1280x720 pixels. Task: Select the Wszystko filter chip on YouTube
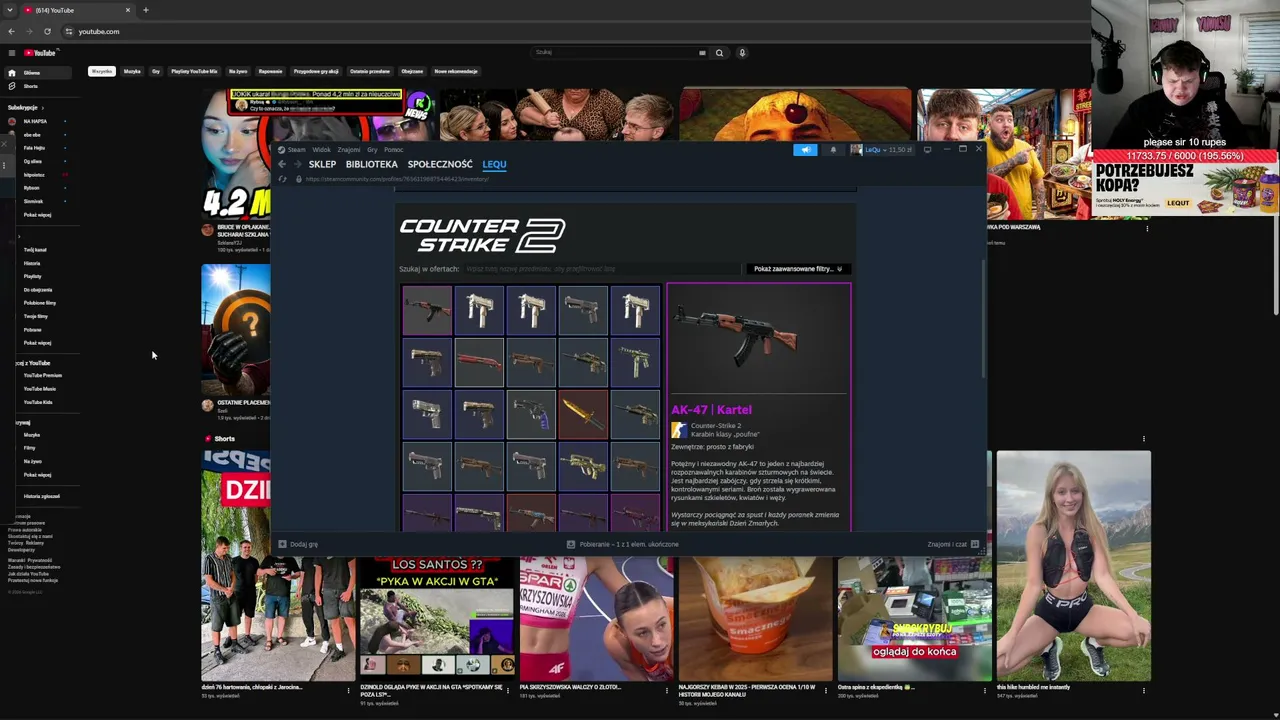102,71
